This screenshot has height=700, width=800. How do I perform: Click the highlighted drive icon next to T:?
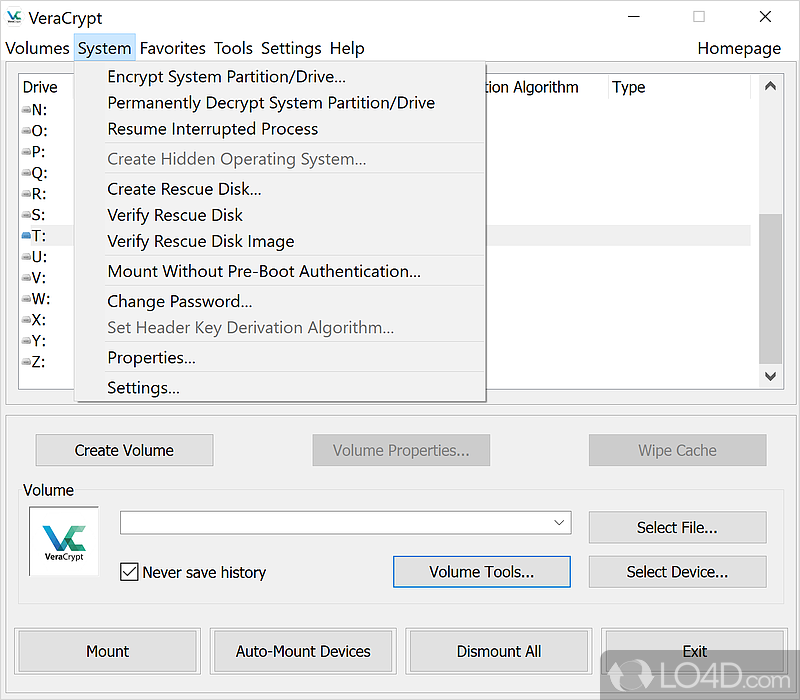[26, 235]
